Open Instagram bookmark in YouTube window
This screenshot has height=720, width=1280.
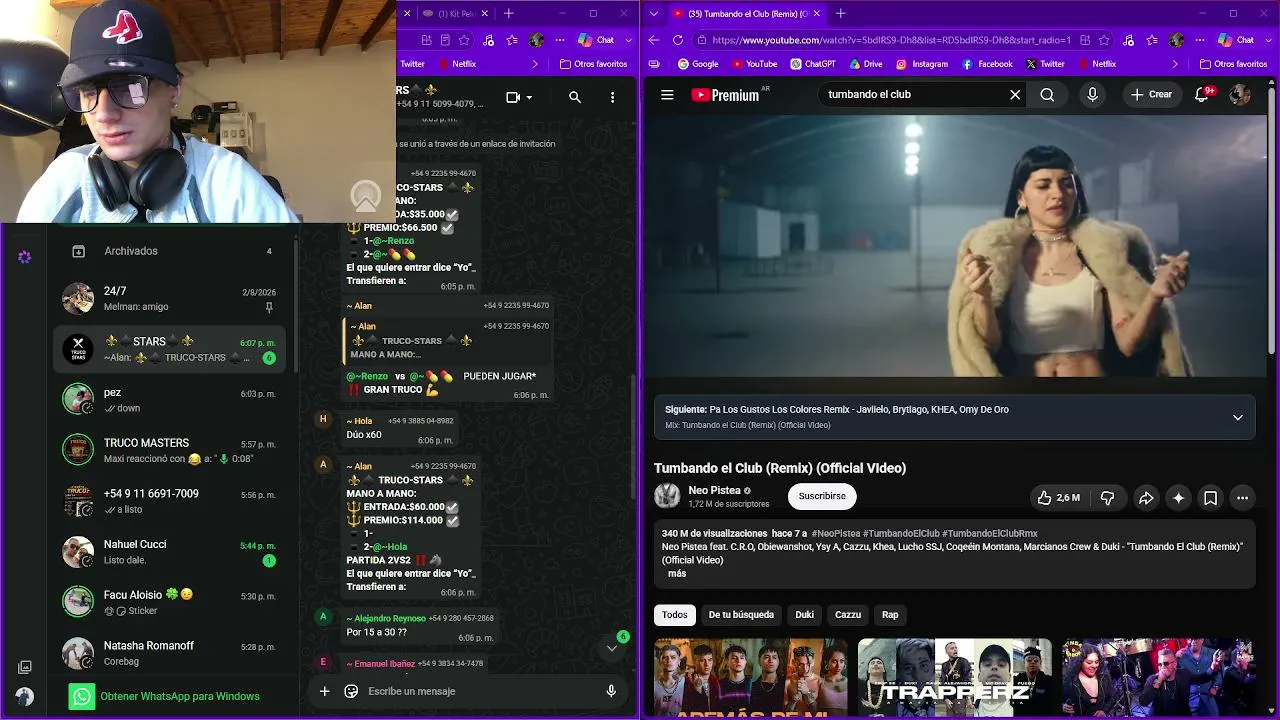[921, 64]
